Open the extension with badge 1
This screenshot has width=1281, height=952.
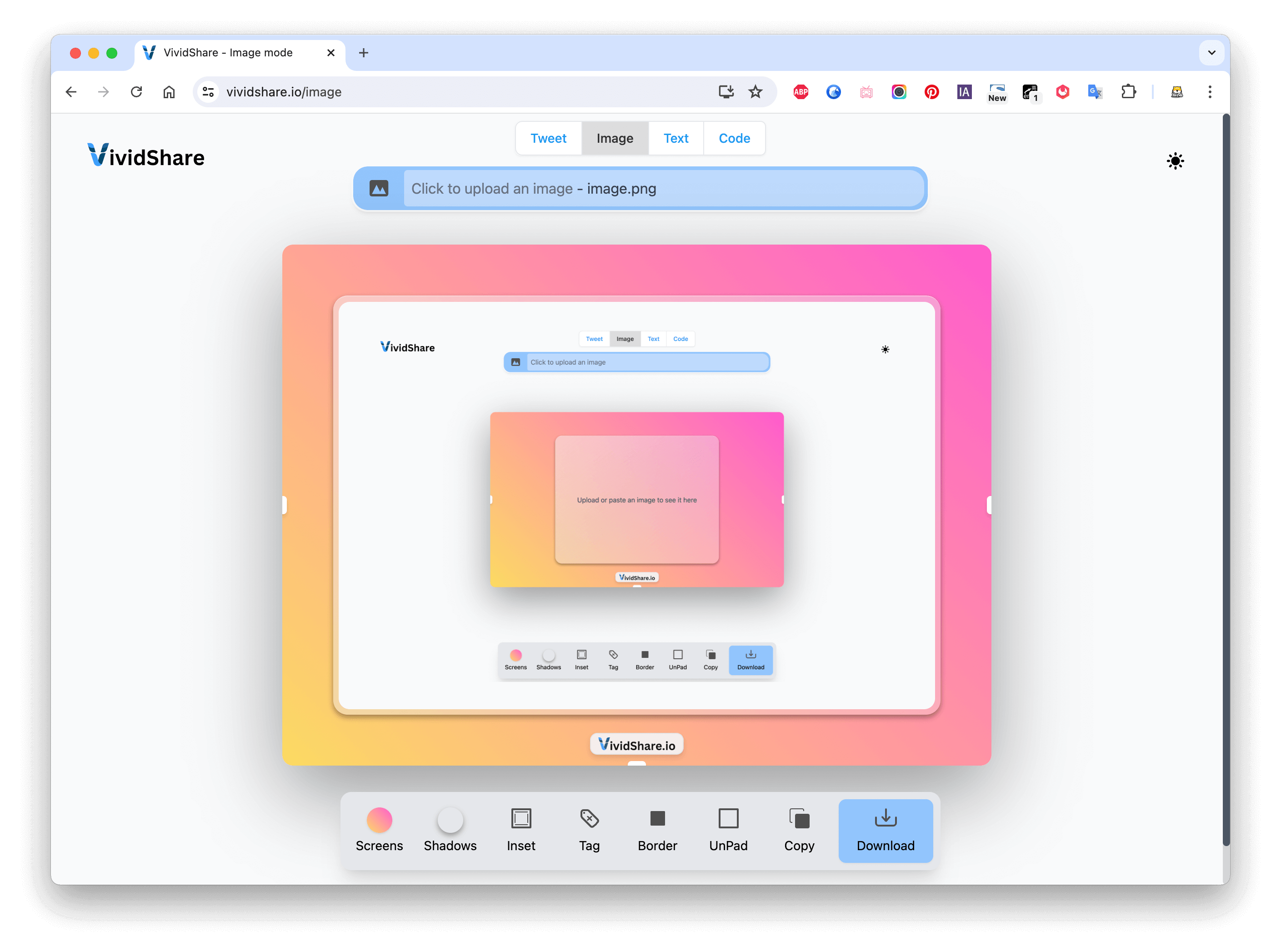point(1031,92)
